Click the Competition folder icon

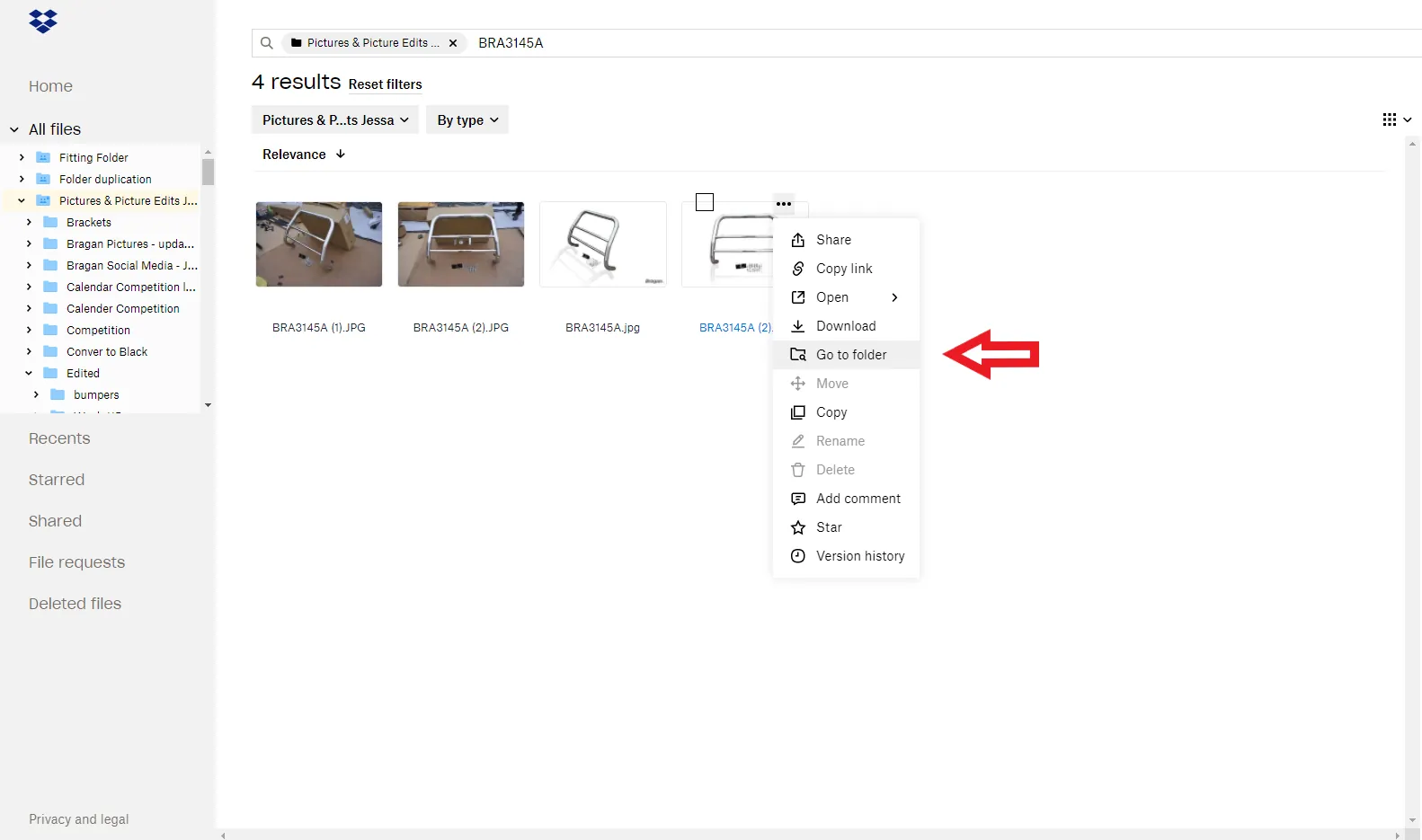(x=50, y=330)
